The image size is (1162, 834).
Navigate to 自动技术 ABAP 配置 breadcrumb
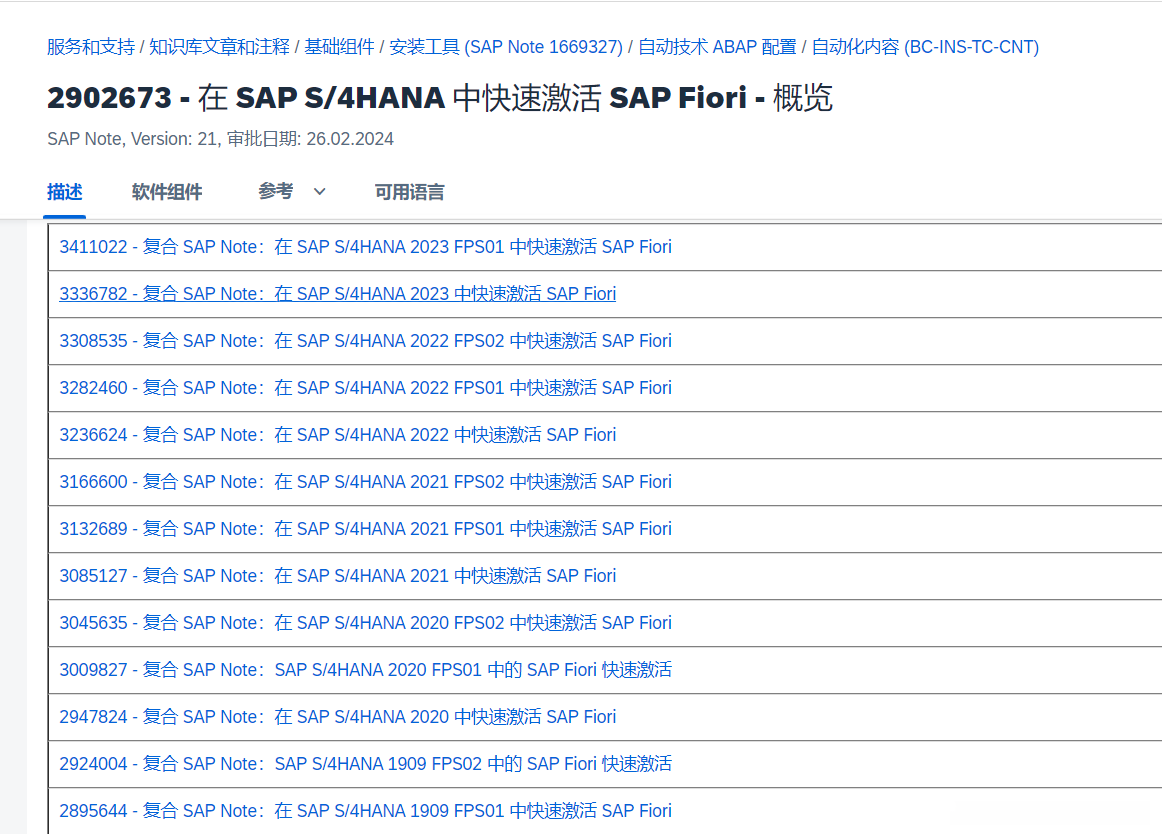717,47
